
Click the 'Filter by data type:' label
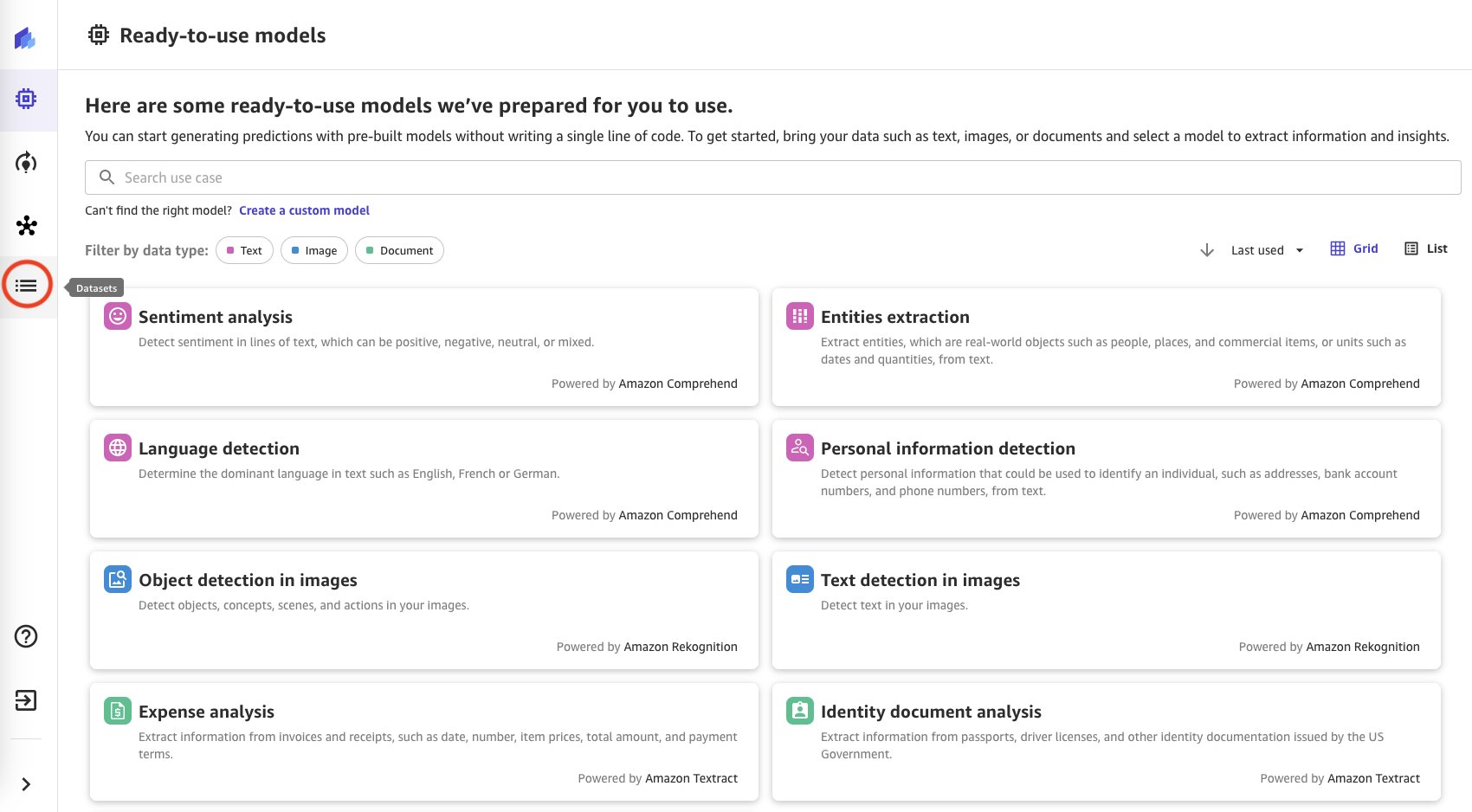coord(146,250)
